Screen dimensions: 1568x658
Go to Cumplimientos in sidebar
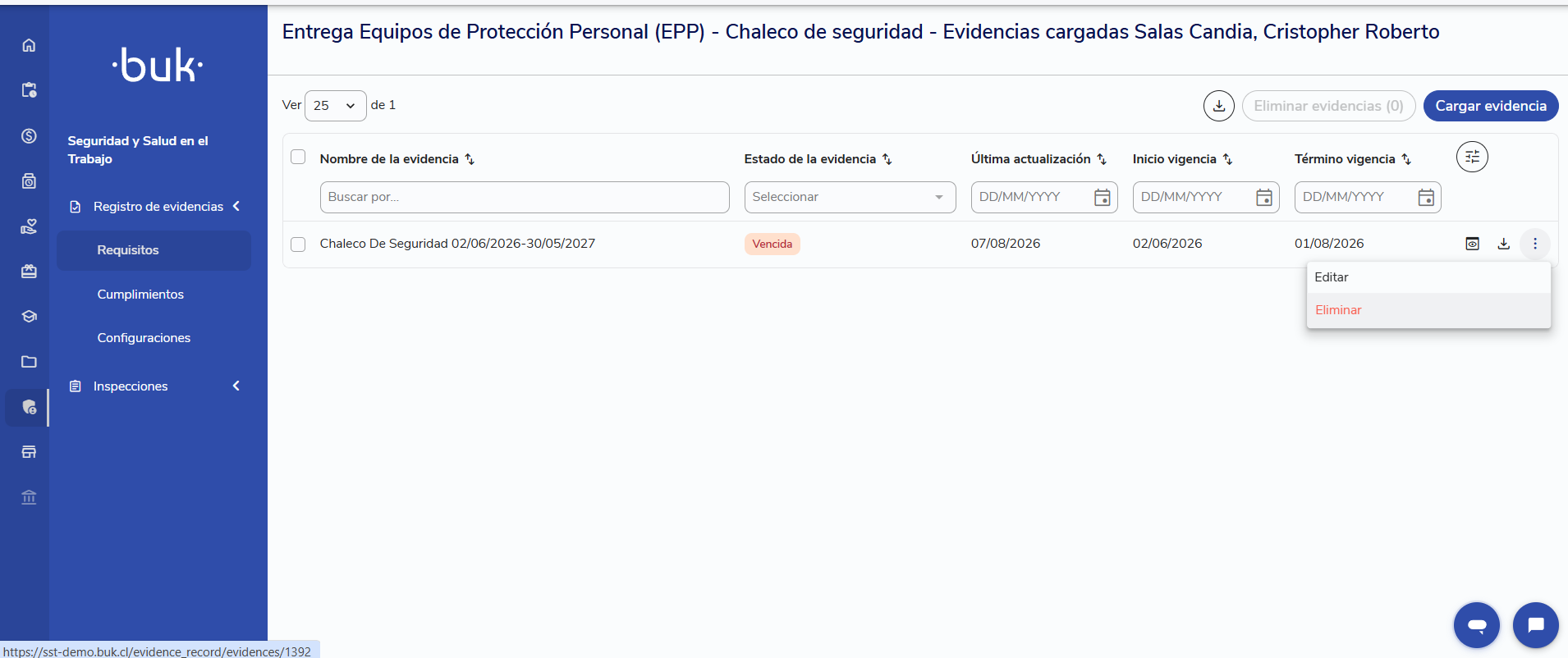point(140,295)
